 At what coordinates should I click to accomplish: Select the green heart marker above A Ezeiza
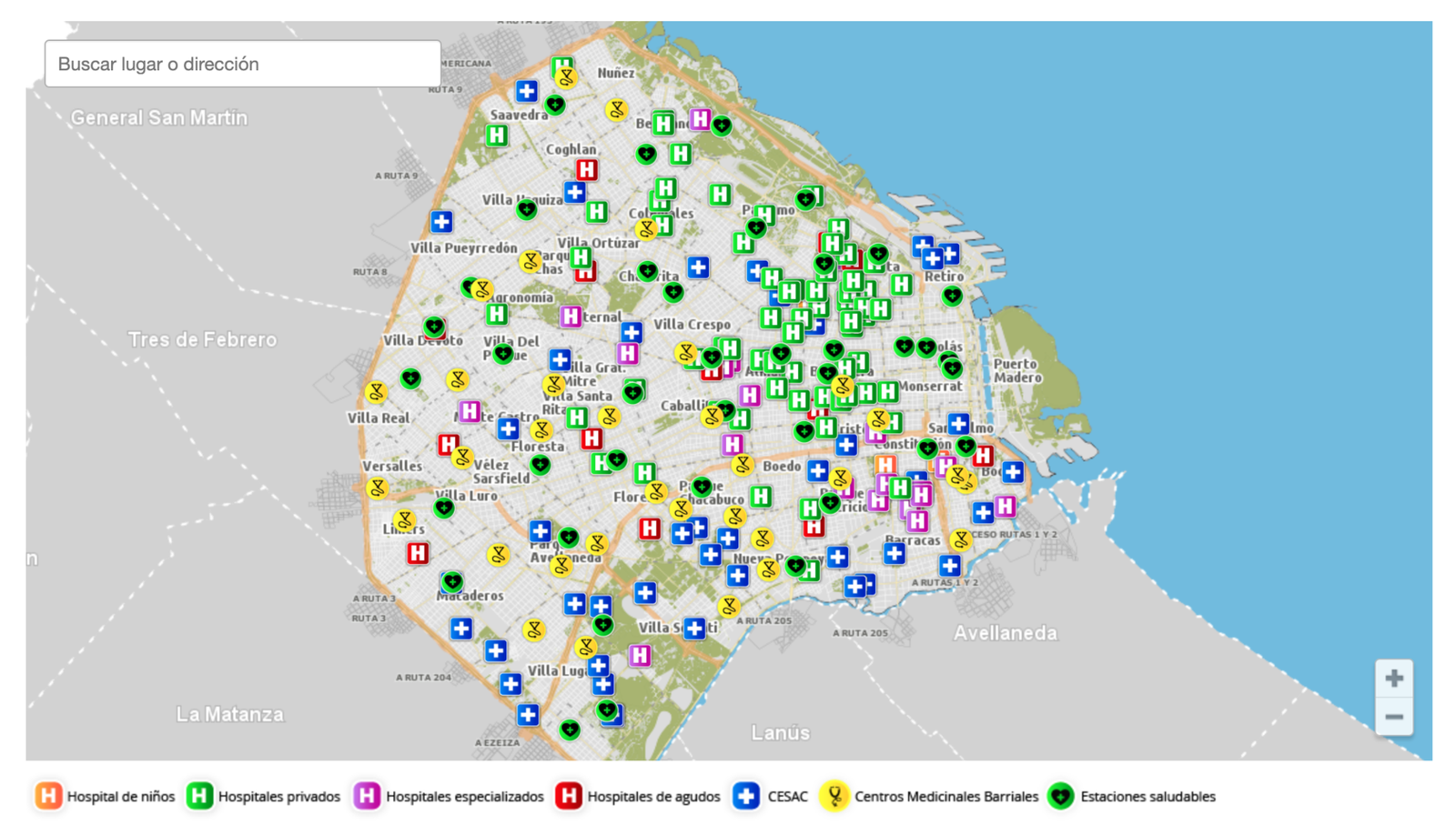(x=570, y=729)
